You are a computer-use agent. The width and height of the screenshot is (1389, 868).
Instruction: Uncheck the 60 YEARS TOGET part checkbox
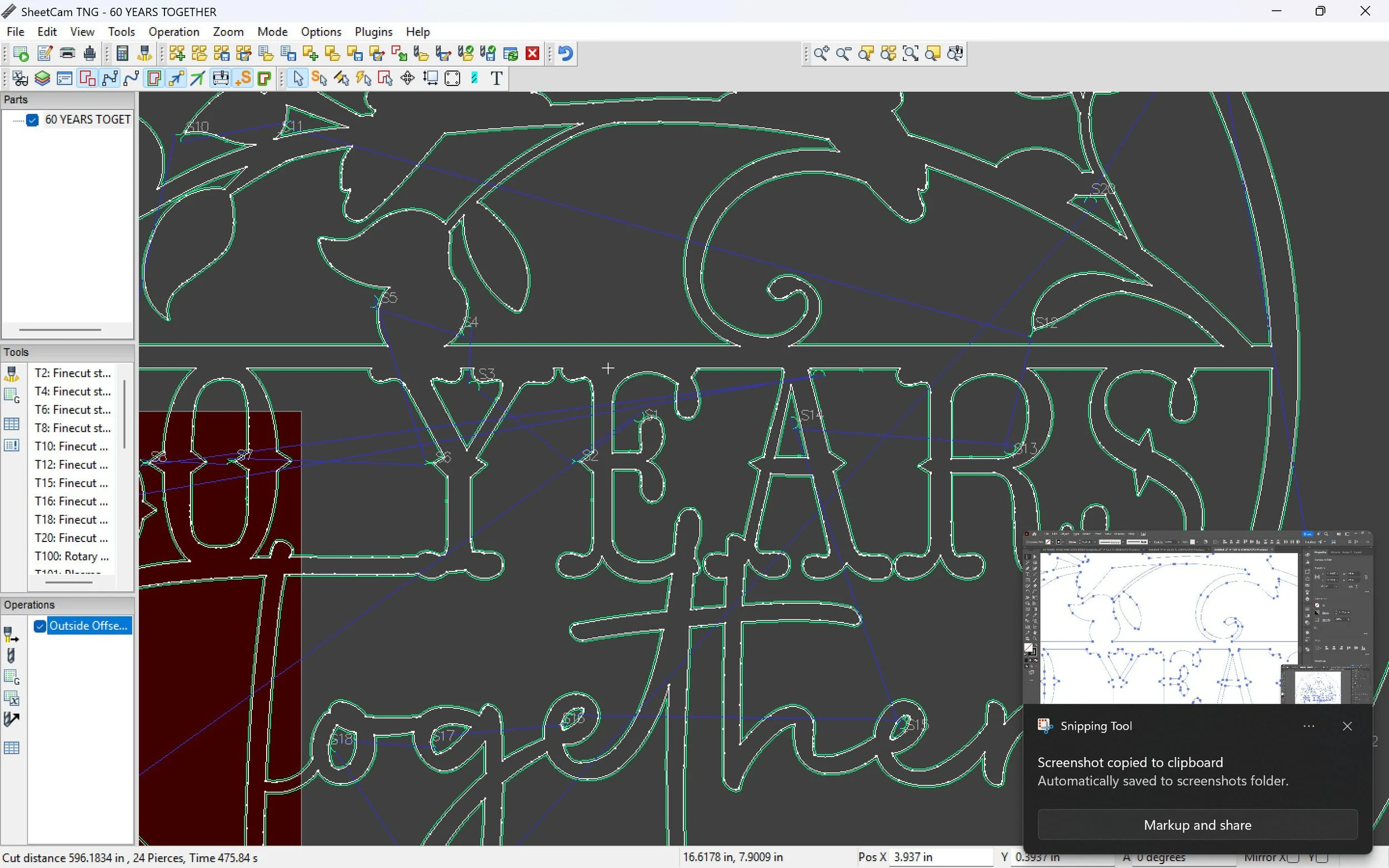click(x=33, y=120)
